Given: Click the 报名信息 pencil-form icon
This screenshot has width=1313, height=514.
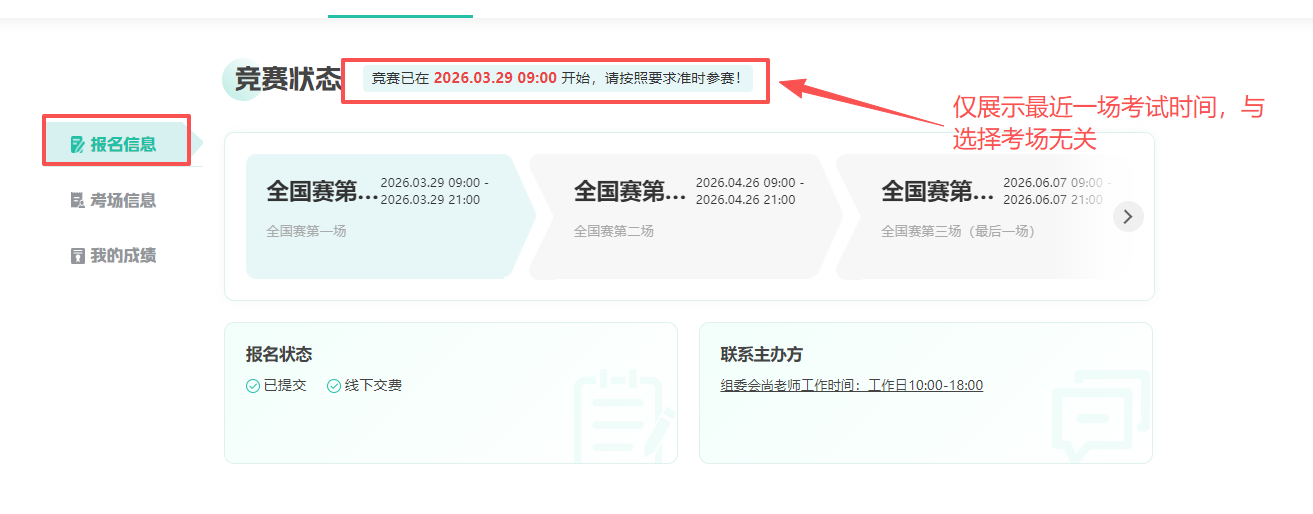Looking at the screenshot, I should pyautogui.click(x=78, y=144).
